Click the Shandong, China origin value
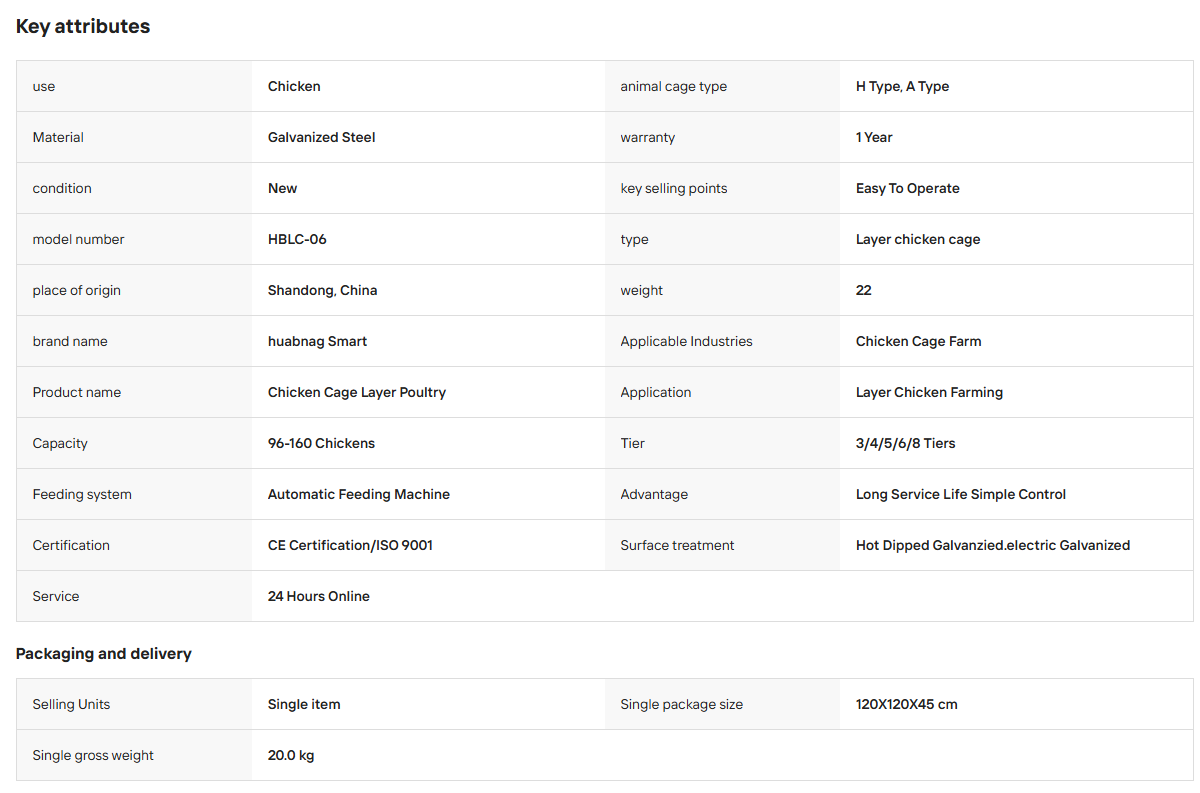This screenshot has height=793, width=1200. [322, 290]
